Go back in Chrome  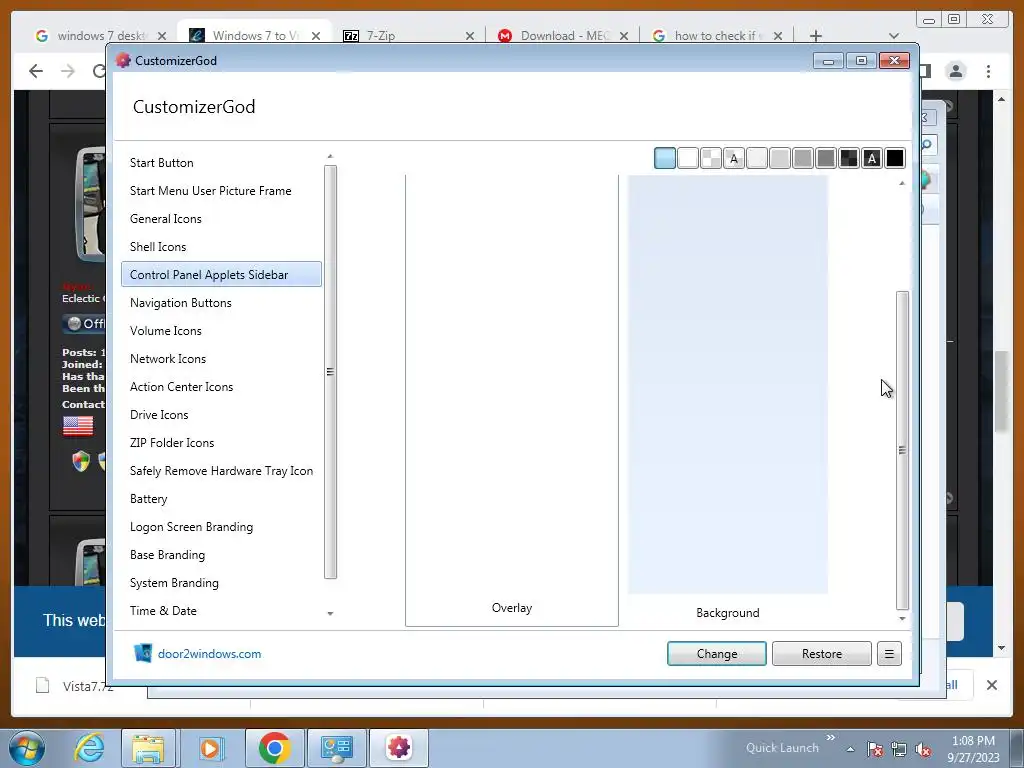pyautogui.click(x=36, y=71)
